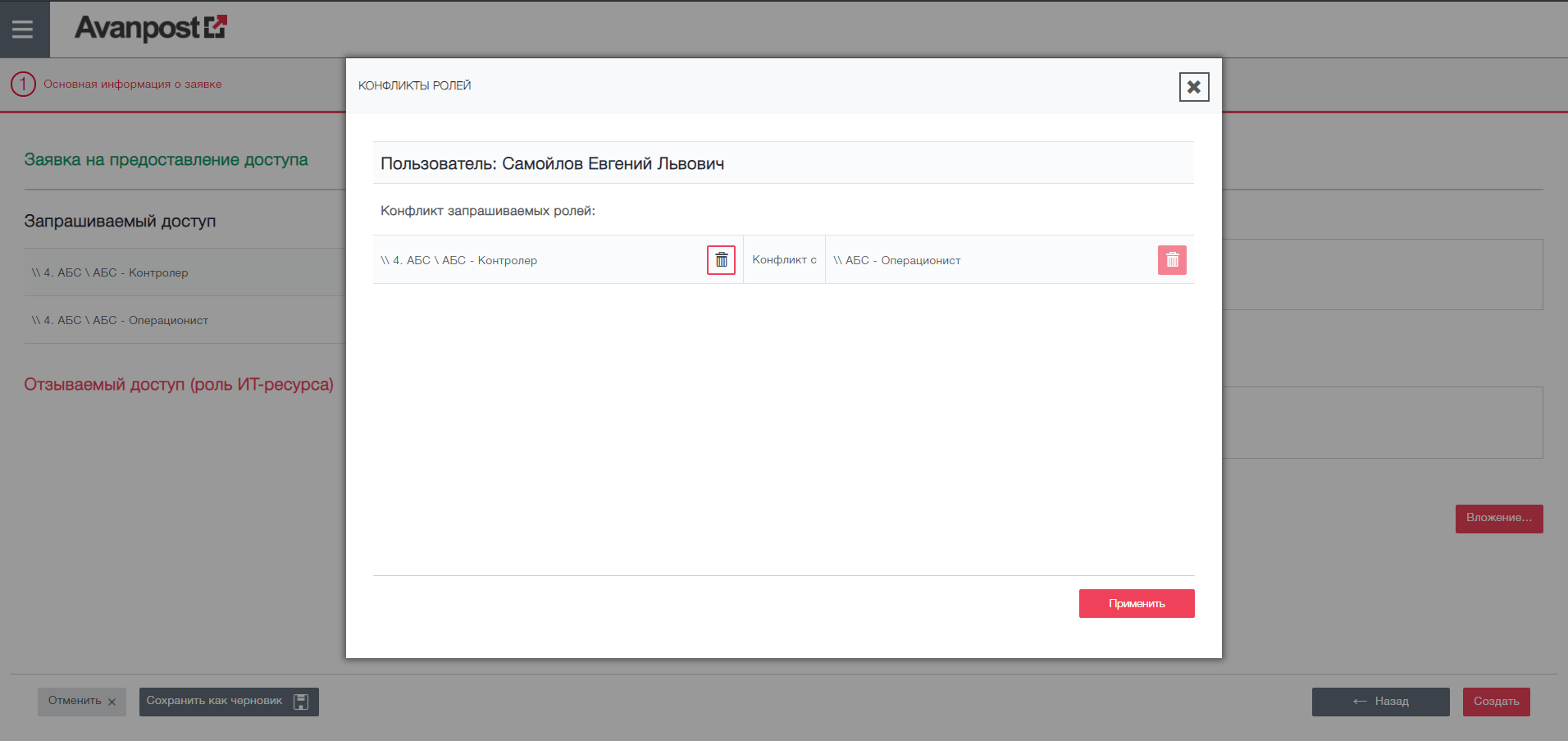This screenshot has width=1568, height=741.
Task: Delete the АБС - Контролер conflicting role
Action: pos(722,260)
